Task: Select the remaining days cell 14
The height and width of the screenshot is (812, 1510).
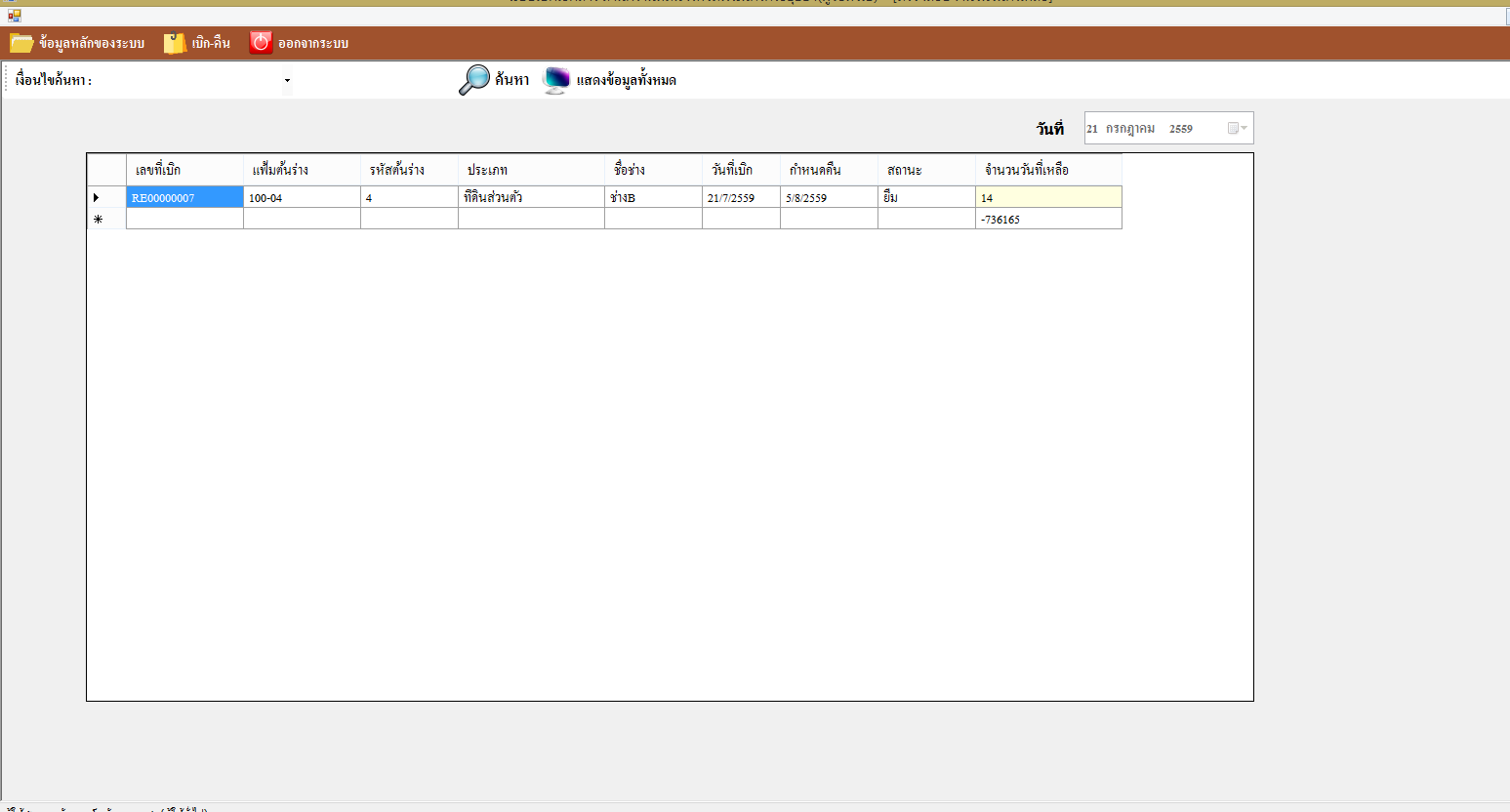Action: [1048, 197]
